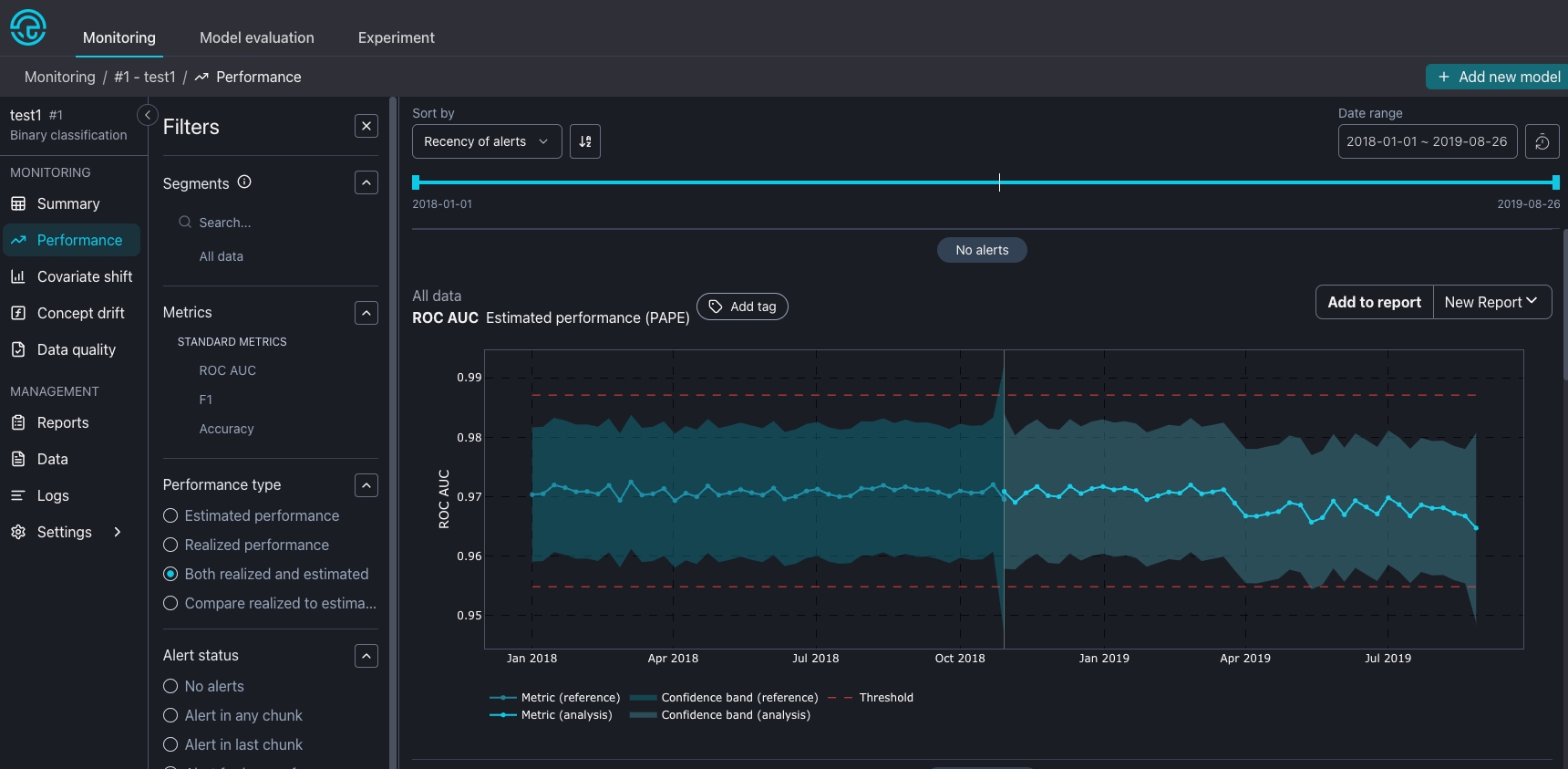The width and height of the screenshot is (1568, 769).
Task: Select Estimated performance radio option
Action: point(170,515)
